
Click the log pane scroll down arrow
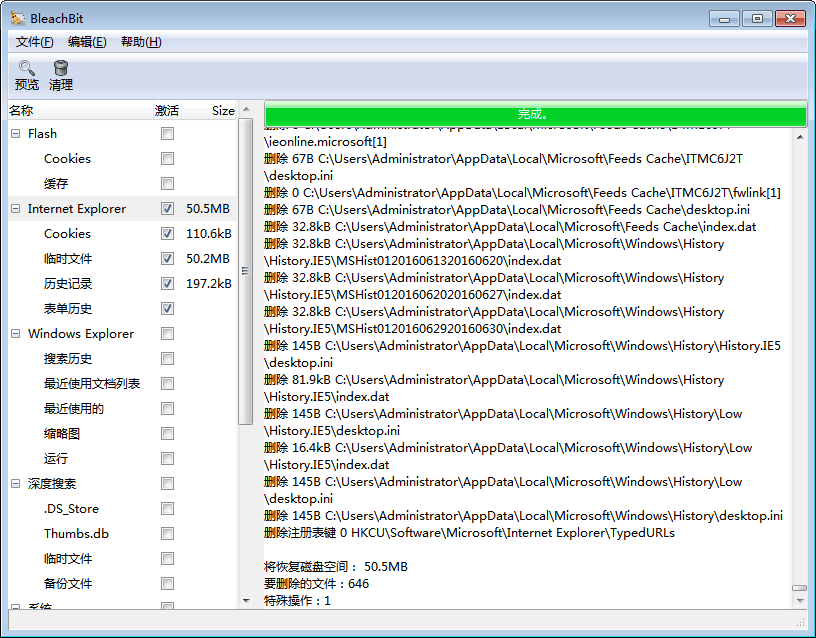click(799, 601)
